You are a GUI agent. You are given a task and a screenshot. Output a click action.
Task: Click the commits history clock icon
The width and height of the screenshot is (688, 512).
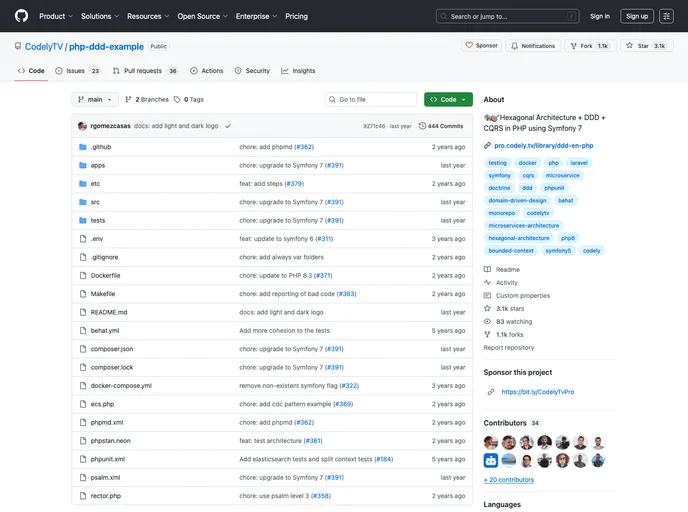[x=422, y=126]
